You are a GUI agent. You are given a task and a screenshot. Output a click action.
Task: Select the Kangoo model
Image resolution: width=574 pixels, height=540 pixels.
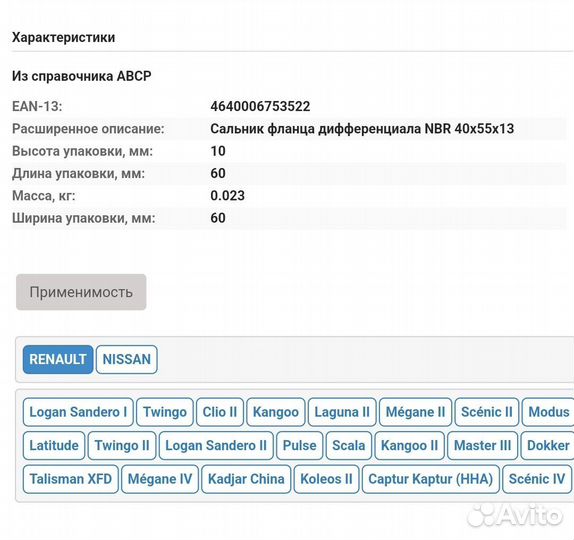click(x=276, y=412)
